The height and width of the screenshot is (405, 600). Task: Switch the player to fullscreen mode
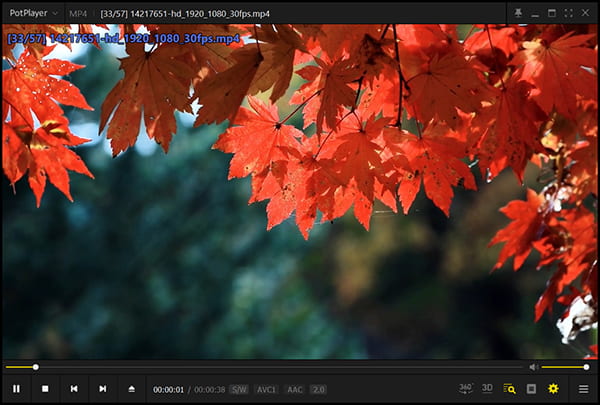click(569, 13)
